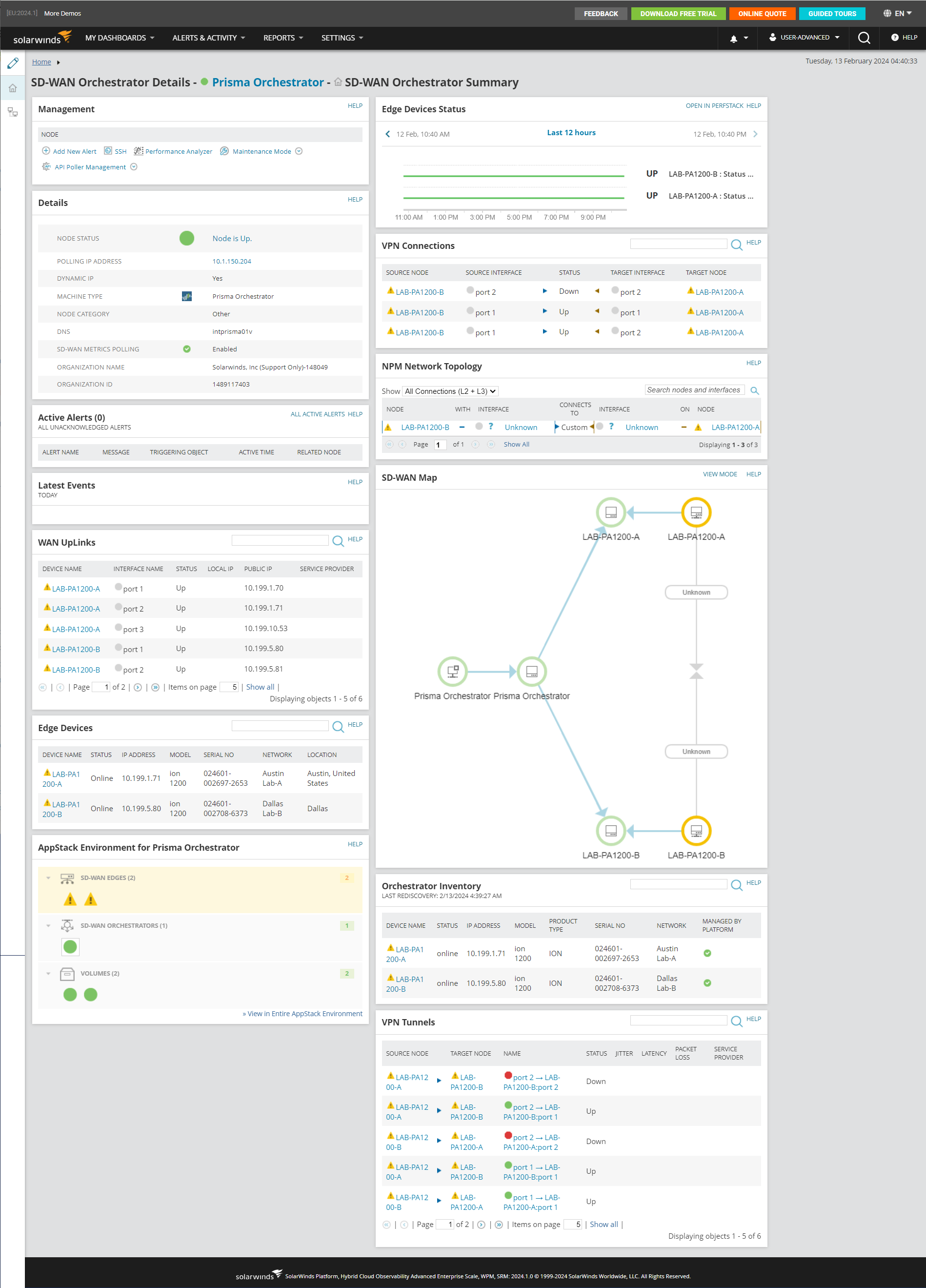Open MY DASHBOARDS menu
926x1288 pixels.
pyautogui.click(x=120, y=38)
